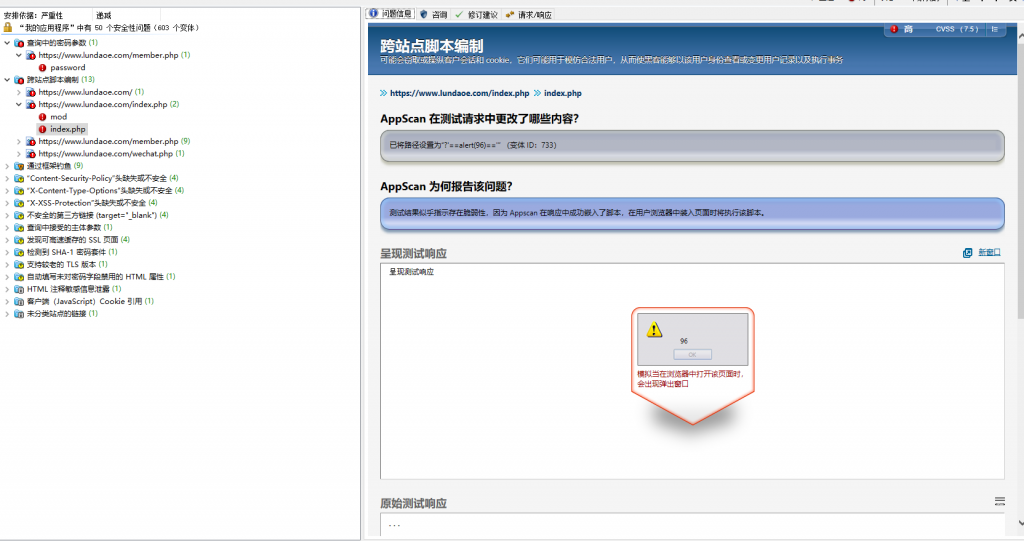Select the mod tree item
Viewport: 1024px width, 541px height.
tap(58, 117)
